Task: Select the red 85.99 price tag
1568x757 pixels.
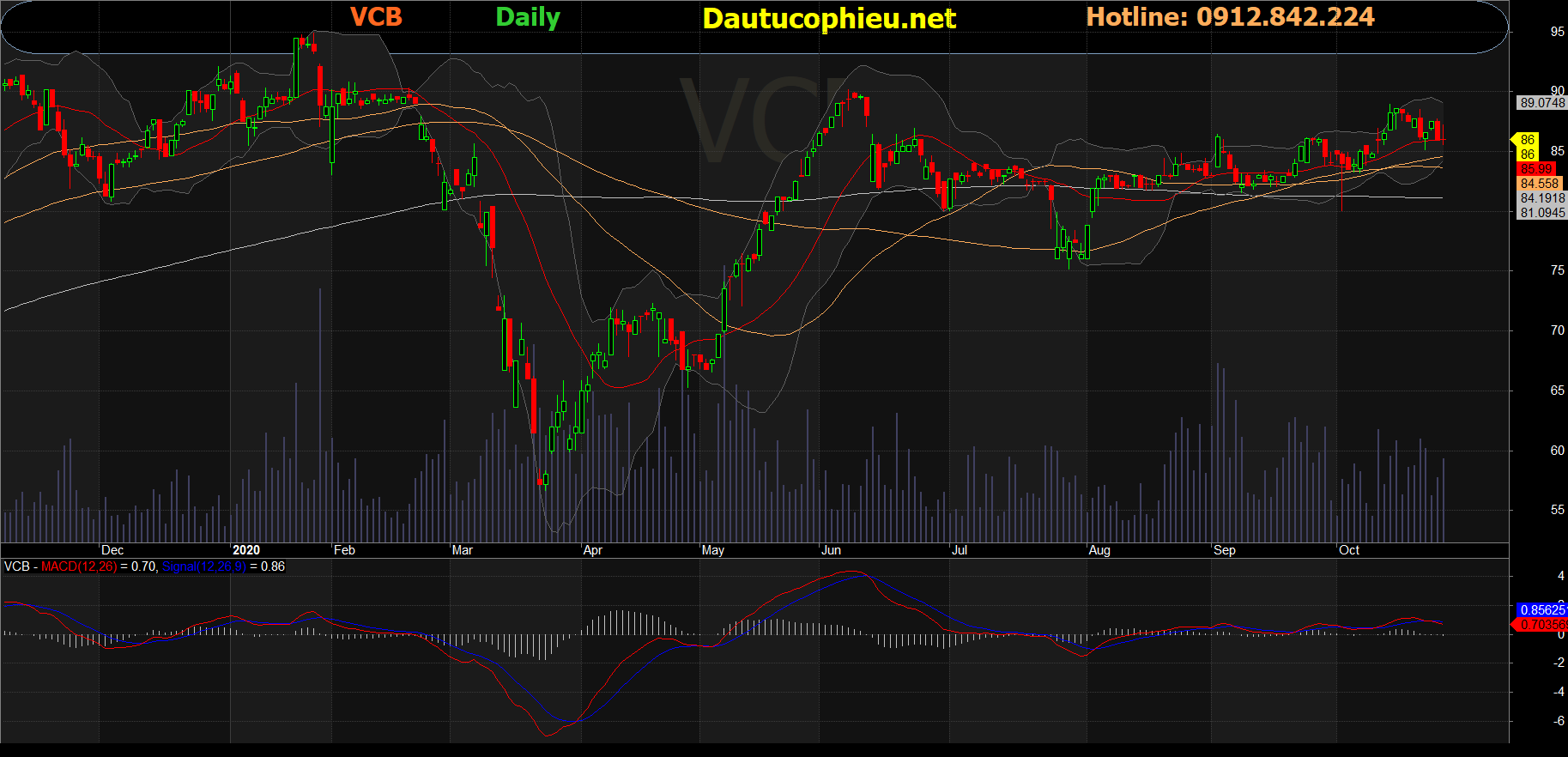Action: (1536, 169)
